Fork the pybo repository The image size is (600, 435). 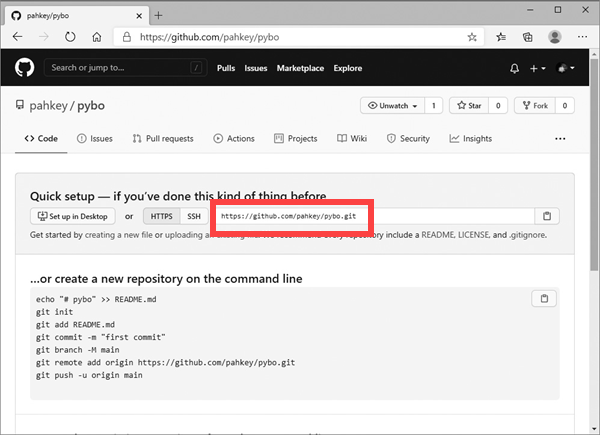[x=535, y=106]
